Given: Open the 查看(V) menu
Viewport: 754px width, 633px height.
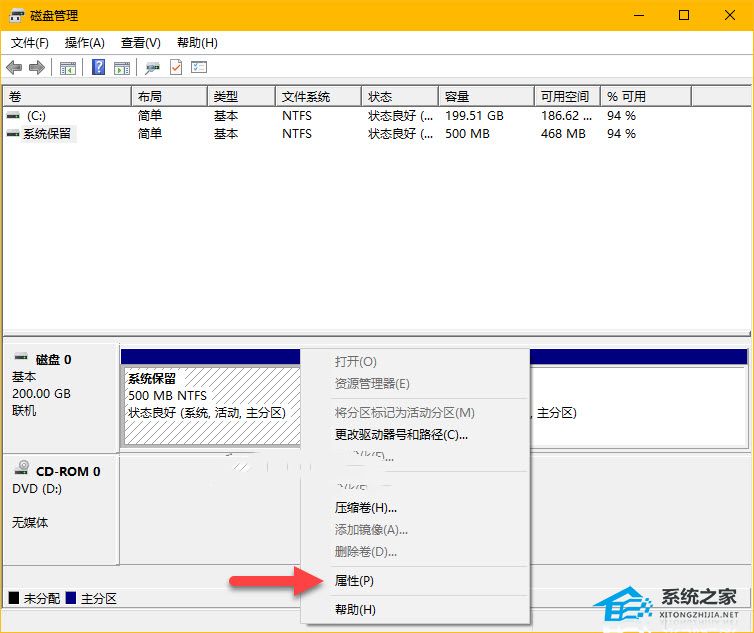Looking at the screenshot, I should click(140, 43).
